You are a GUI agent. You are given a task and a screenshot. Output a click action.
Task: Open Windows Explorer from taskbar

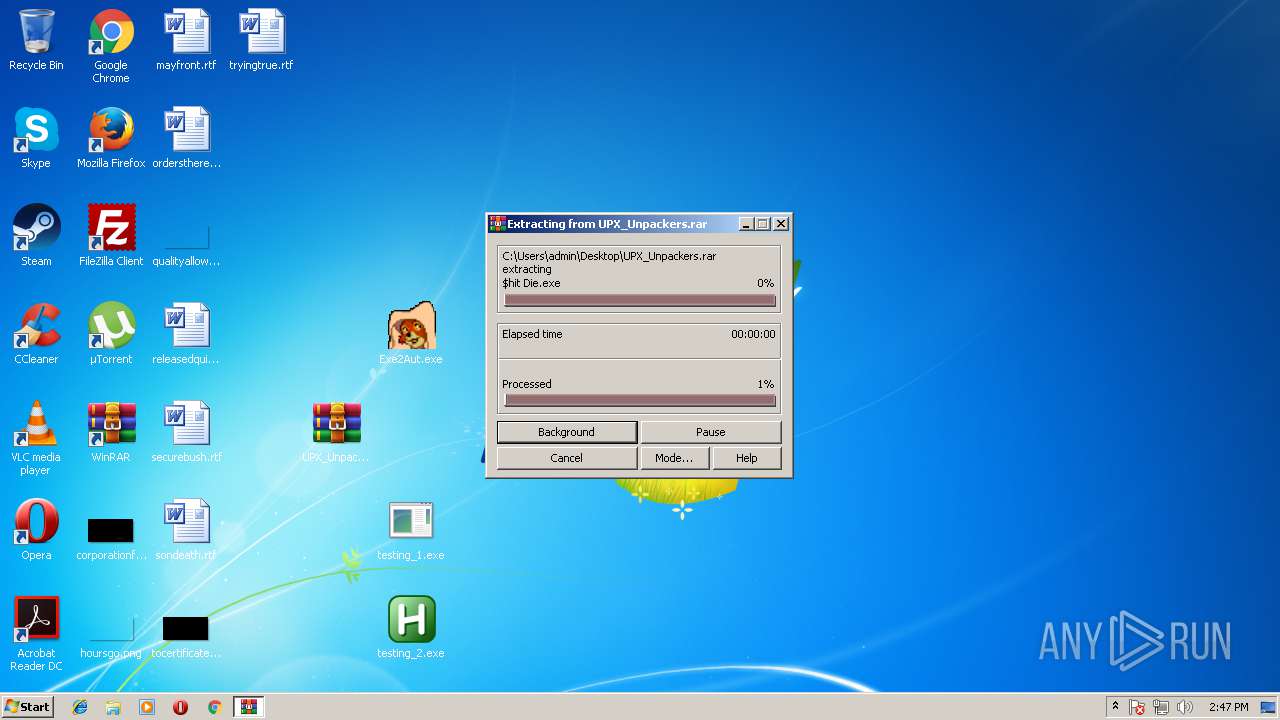pos(113,707)
